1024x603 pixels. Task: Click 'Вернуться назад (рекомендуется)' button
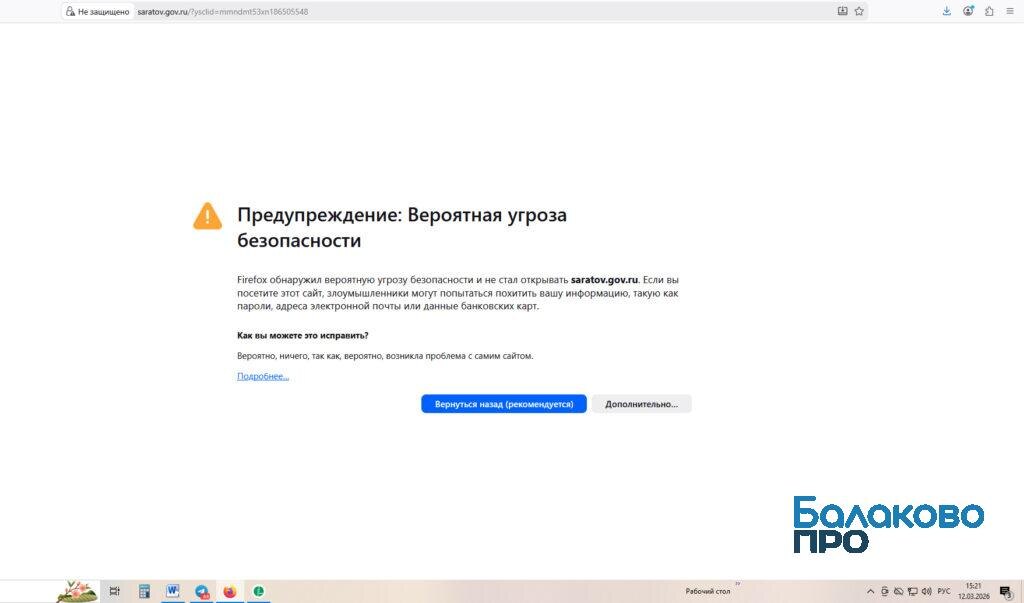tap(504, 404)
